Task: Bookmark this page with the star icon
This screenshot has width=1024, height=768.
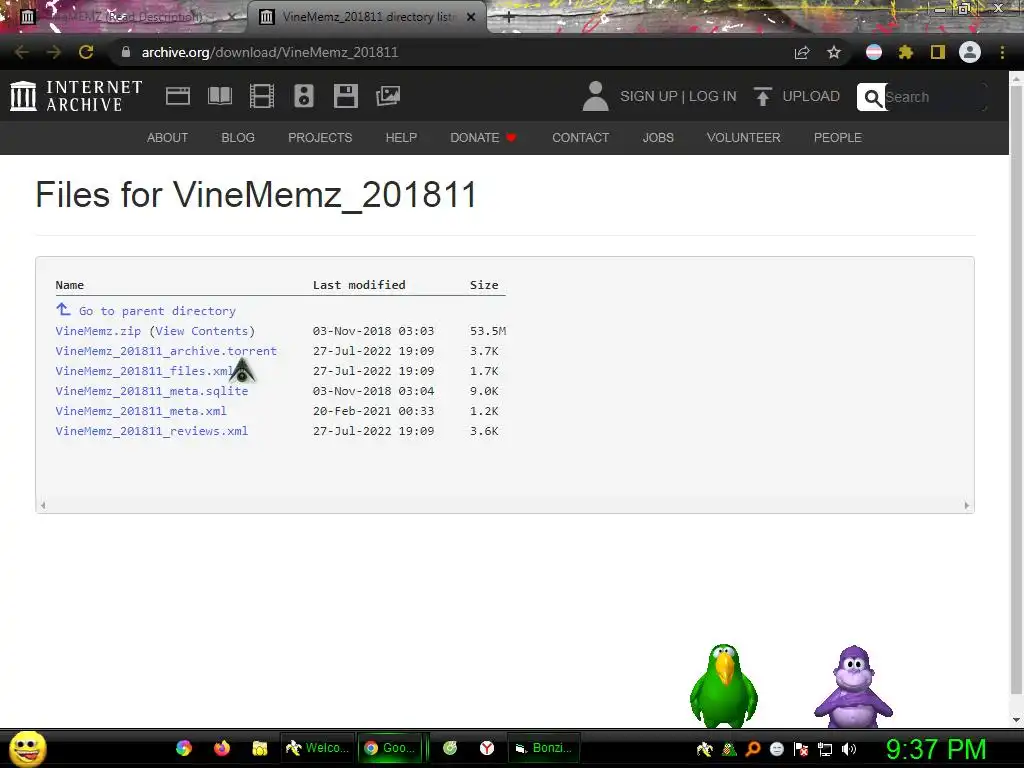Action: (x=834, y=52)
